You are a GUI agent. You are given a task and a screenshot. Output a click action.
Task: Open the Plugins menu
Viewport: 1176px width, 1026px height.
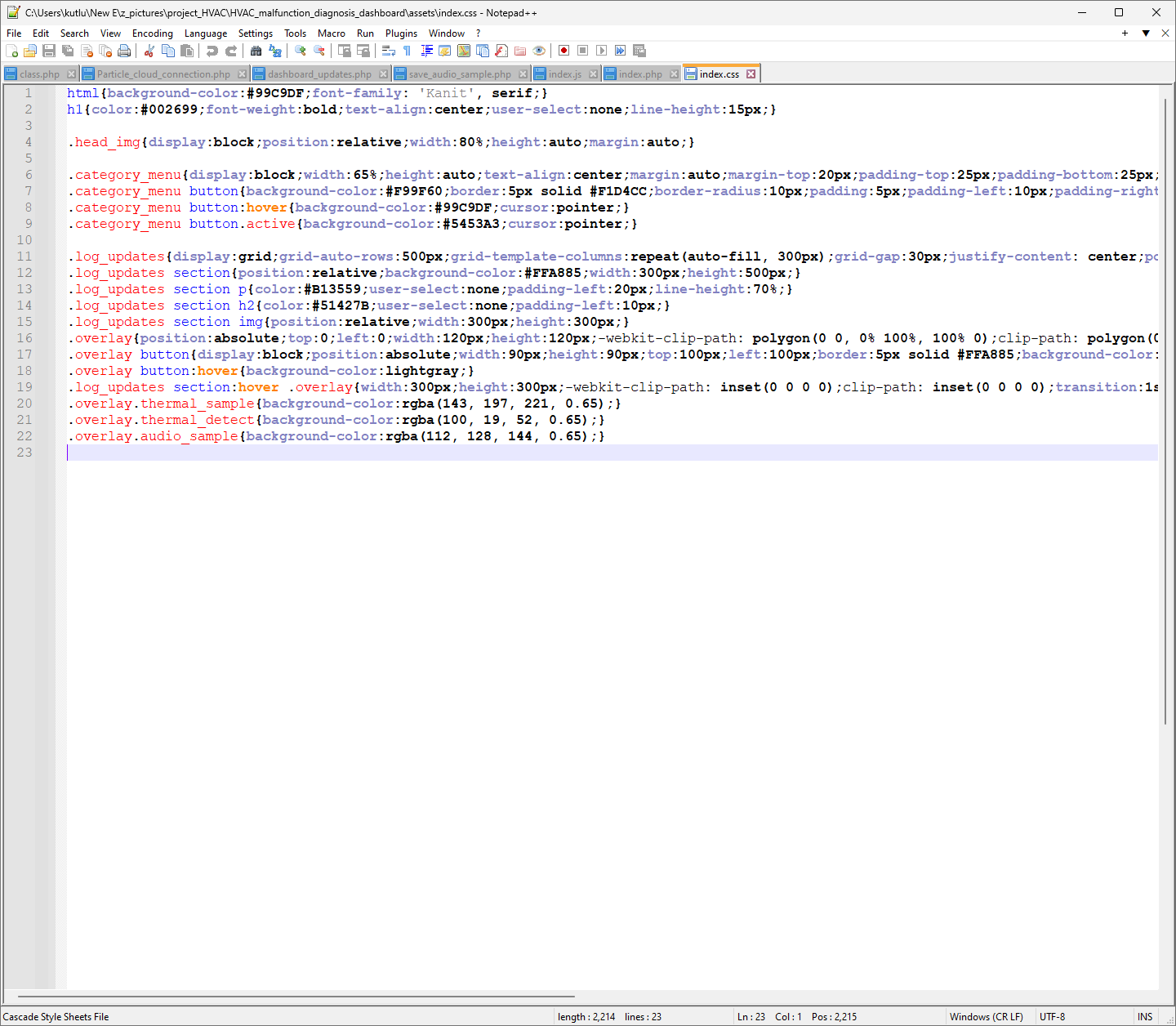pos(401,33)
